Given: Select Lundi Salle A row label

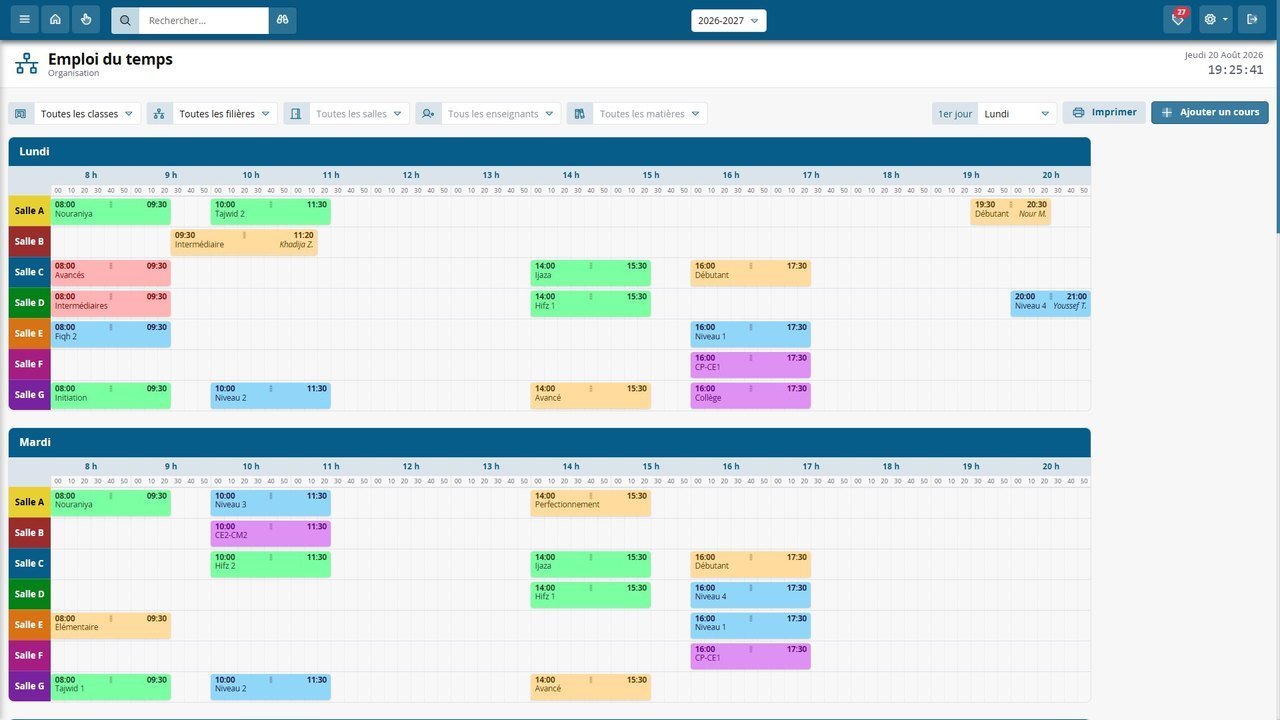Looking at the screenshot, I should (x=29, y=211).
